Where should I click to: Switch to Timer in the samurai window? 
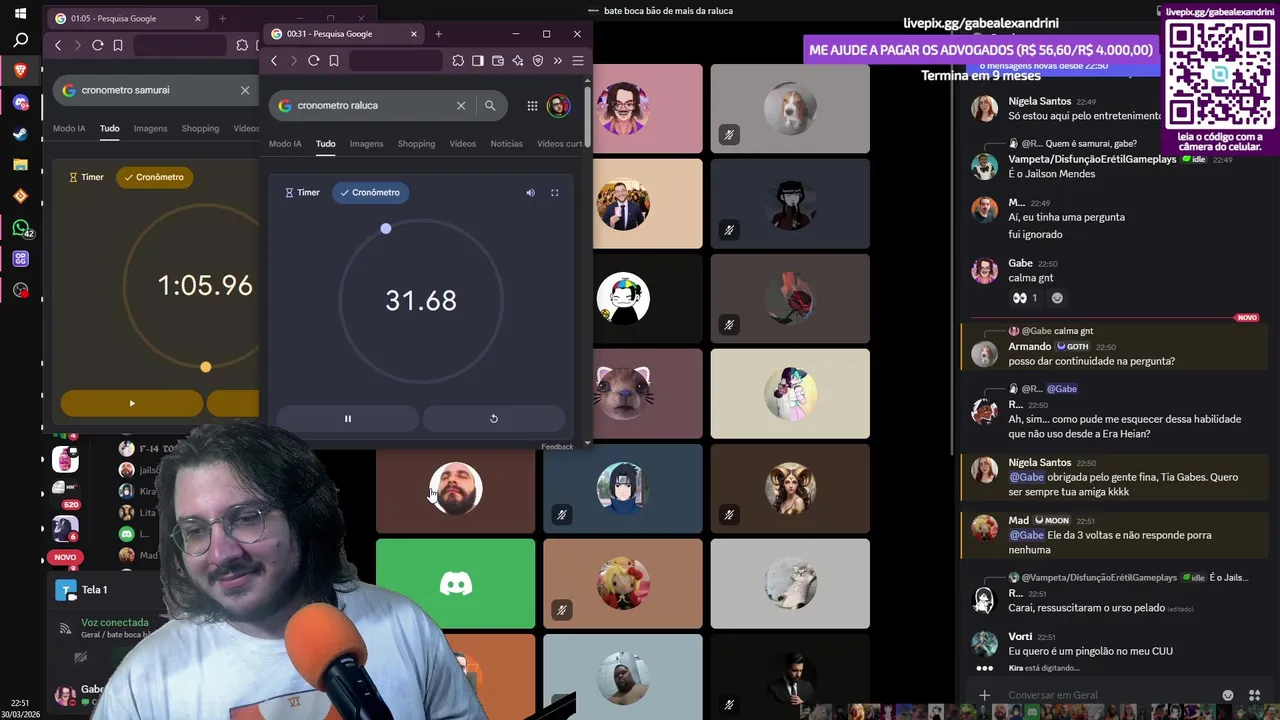tap(86, 177)
